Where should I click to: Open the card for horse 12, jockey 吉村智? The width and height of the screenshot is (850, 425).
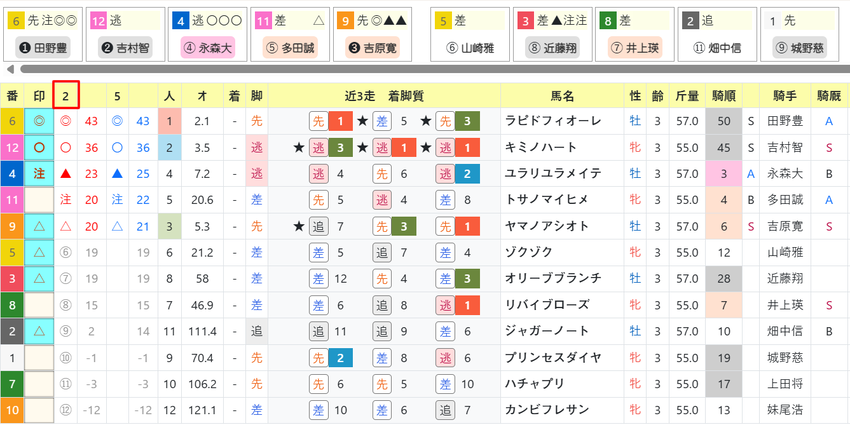click(125, 34)
